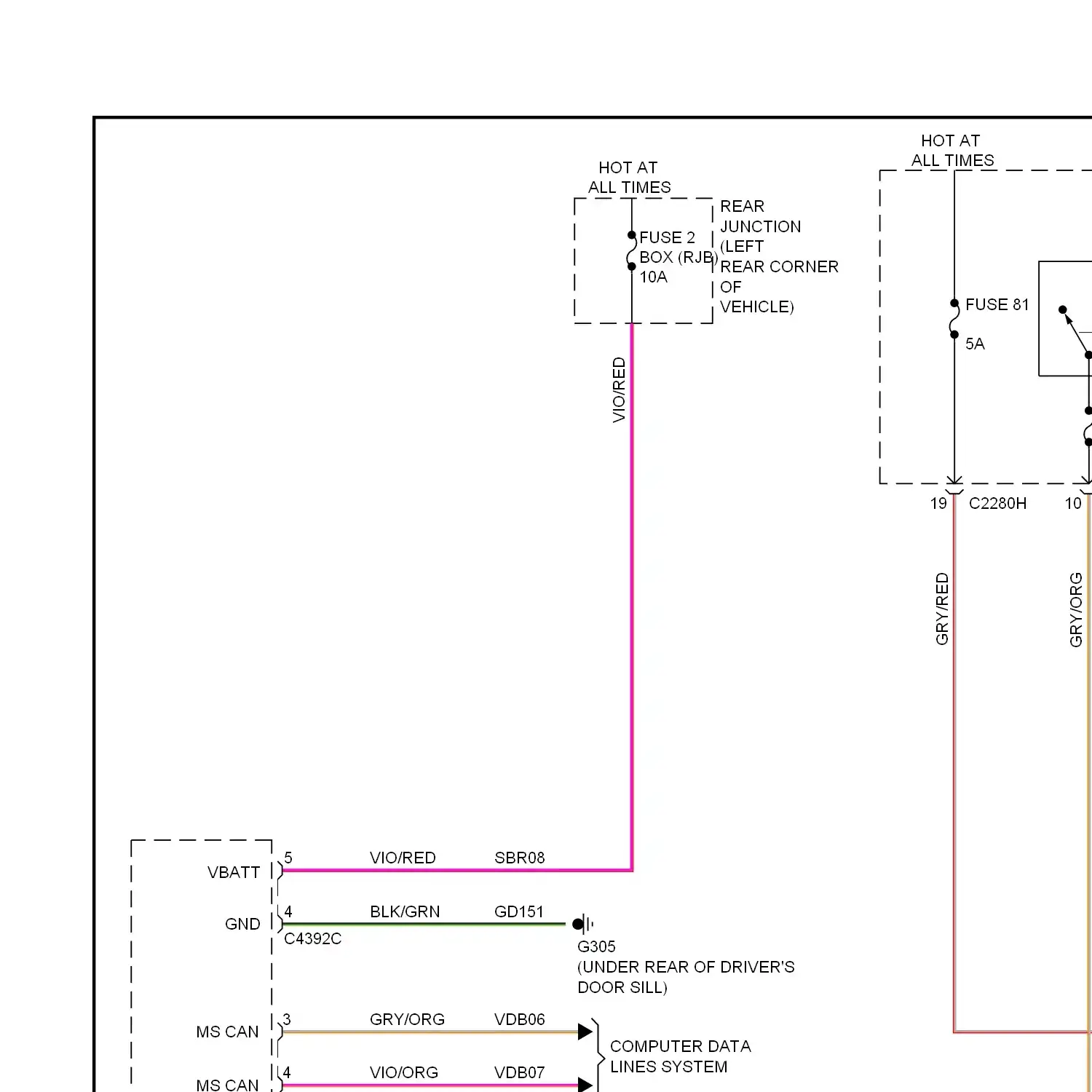Select the 'FUSE 81' label

point(997,304)
